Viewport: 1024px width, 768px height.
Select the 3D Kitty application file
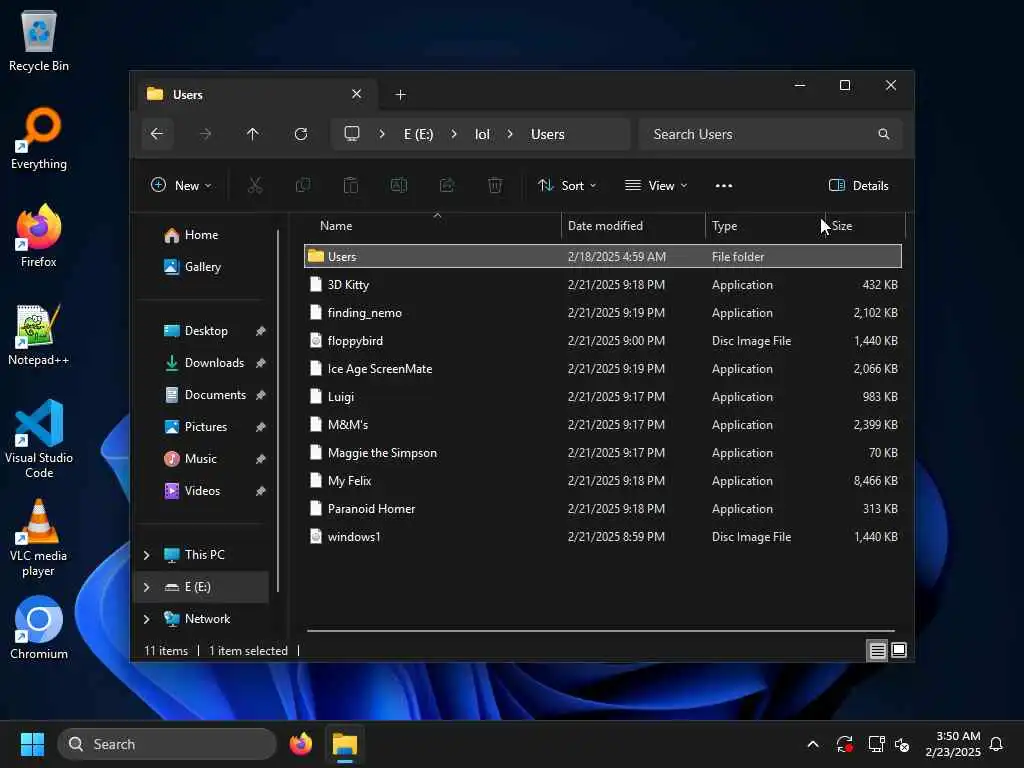click(603, 285)
